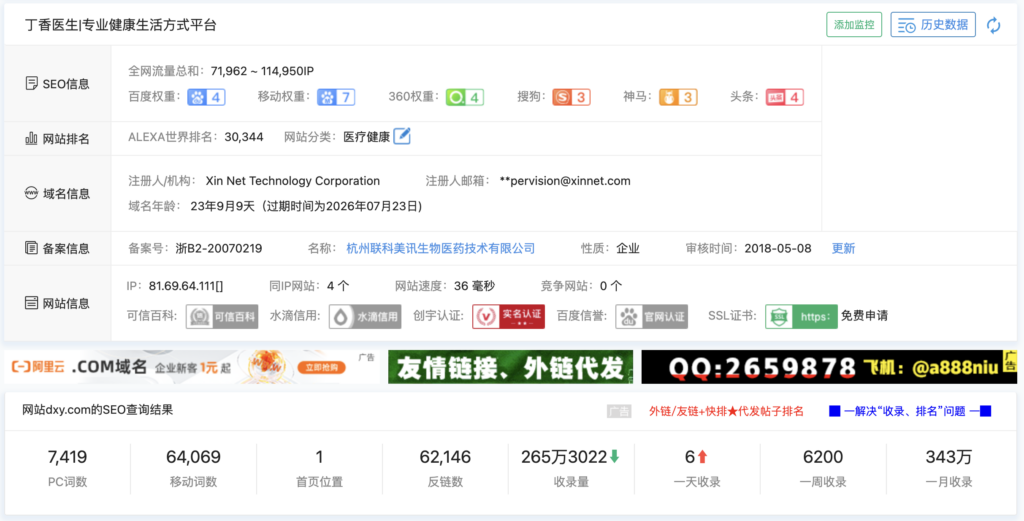Screen dimensions: 1024x521
Task: Click the 实名认证 badge
Action: 509,316
